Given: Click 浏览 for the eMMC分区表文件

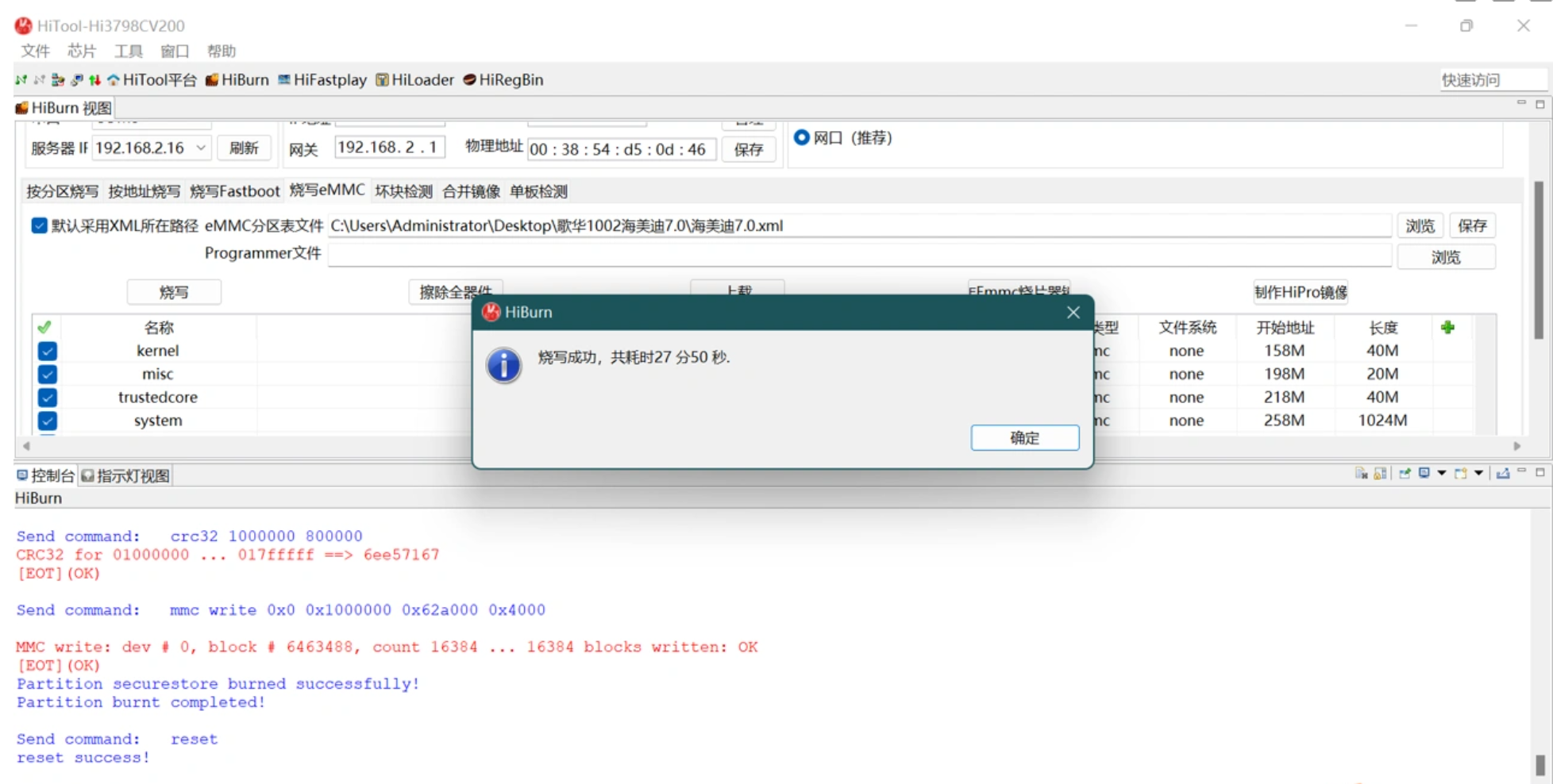Looking at the screenshot, I should [1420, 226].
